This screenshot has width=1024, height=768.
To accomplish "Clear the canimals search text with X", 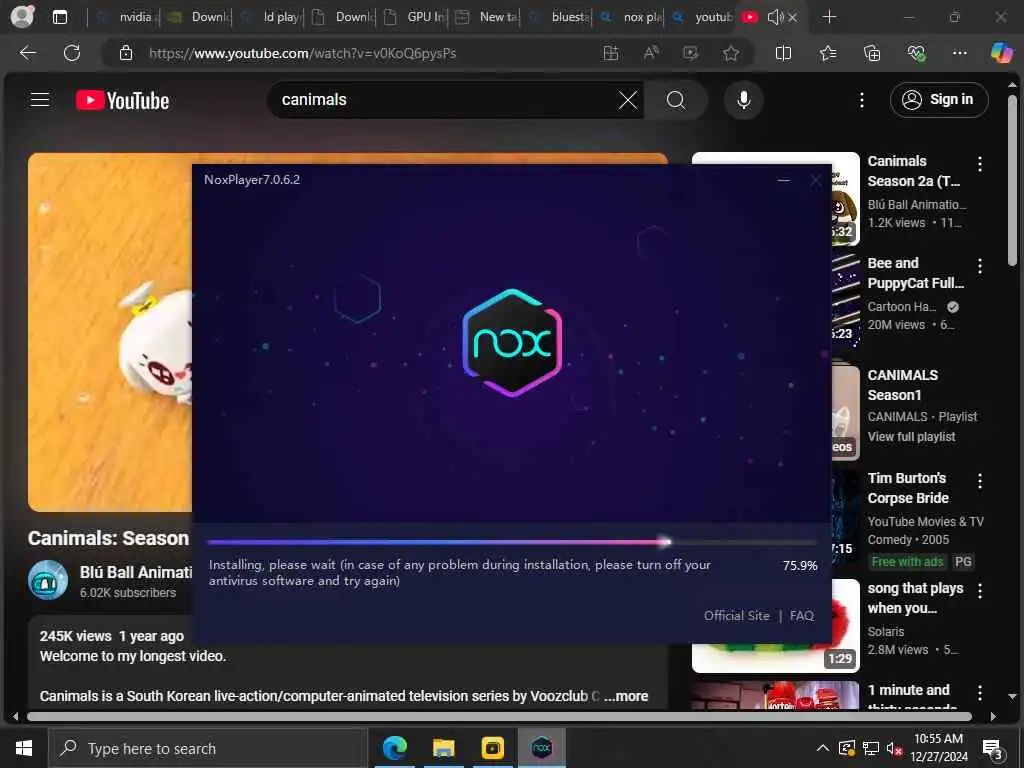I will tap(628, 100).
